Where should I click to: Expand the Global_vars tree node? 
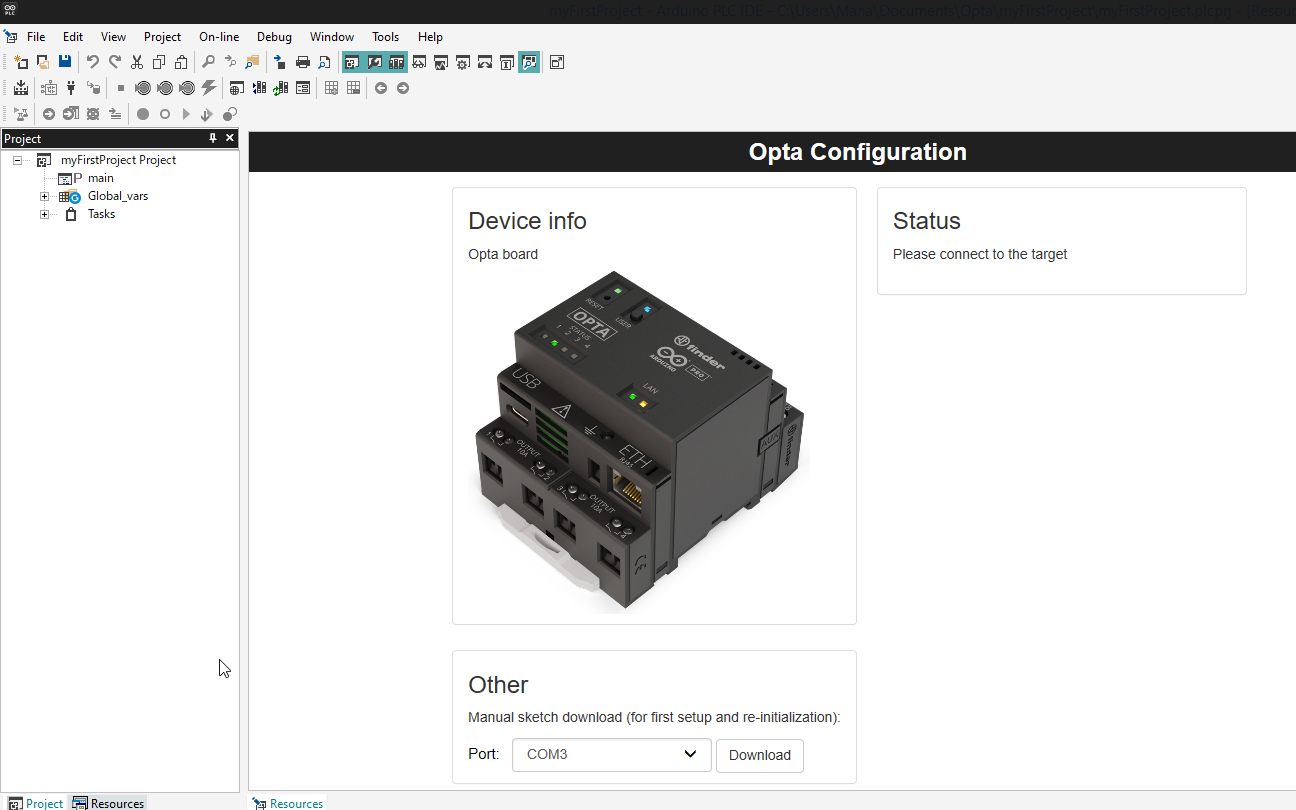point(44,196)
